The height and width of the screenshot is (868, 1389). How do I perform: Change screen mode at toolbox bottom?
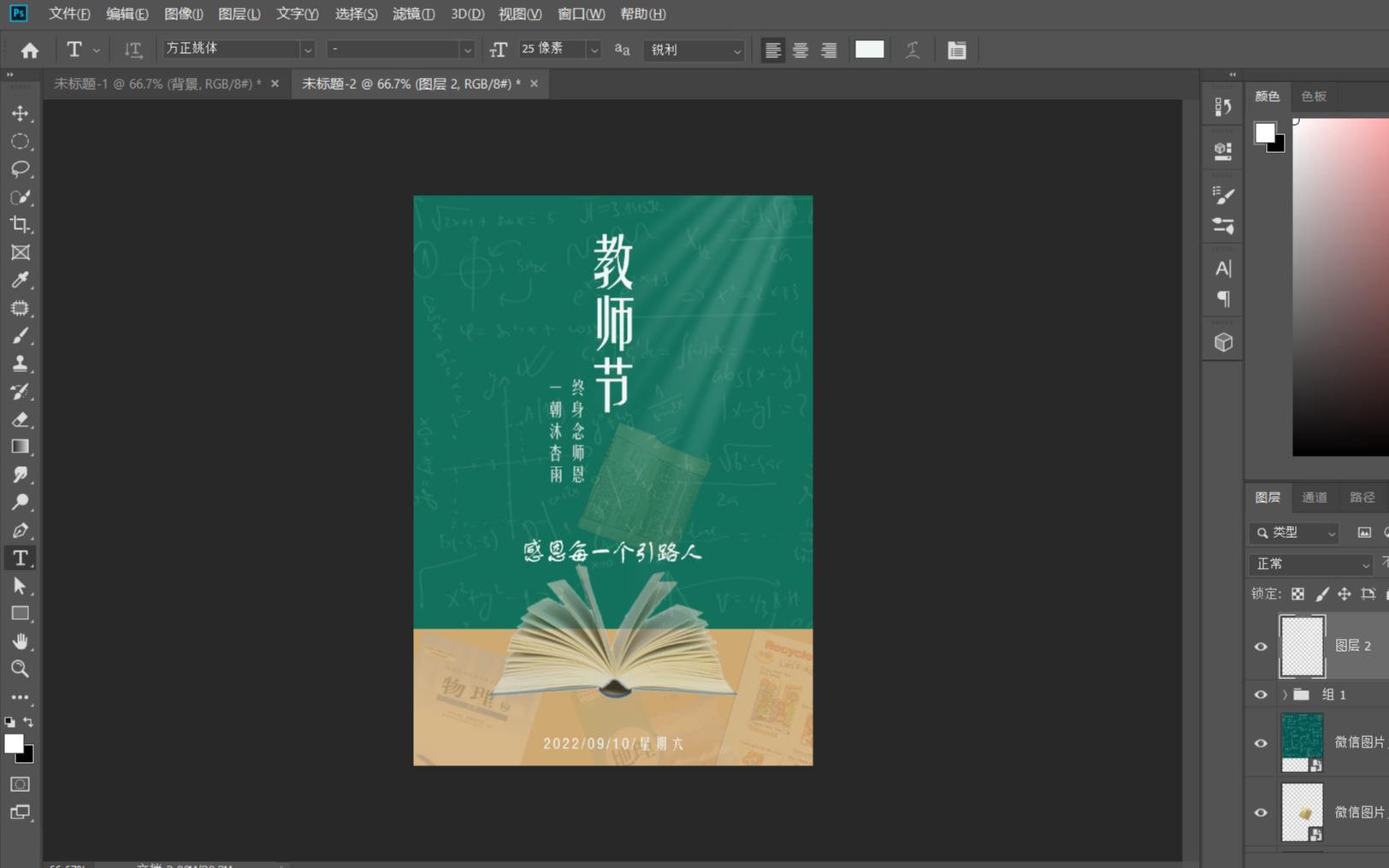click(20, 812)
